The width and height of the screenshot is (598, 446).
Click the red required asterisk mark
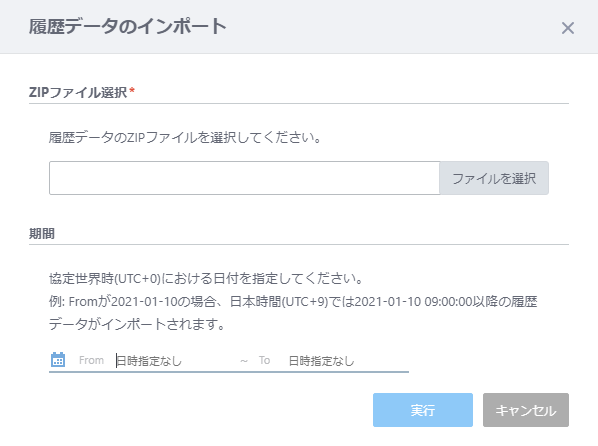[x=132, y=90]
